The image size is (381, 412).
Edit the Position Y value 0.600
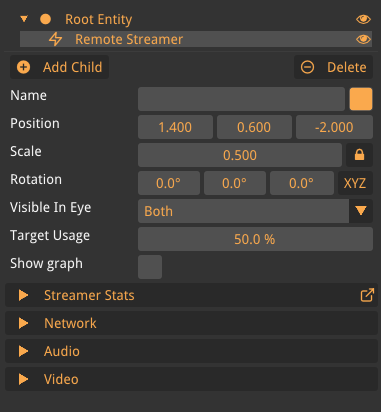point(254,127)
